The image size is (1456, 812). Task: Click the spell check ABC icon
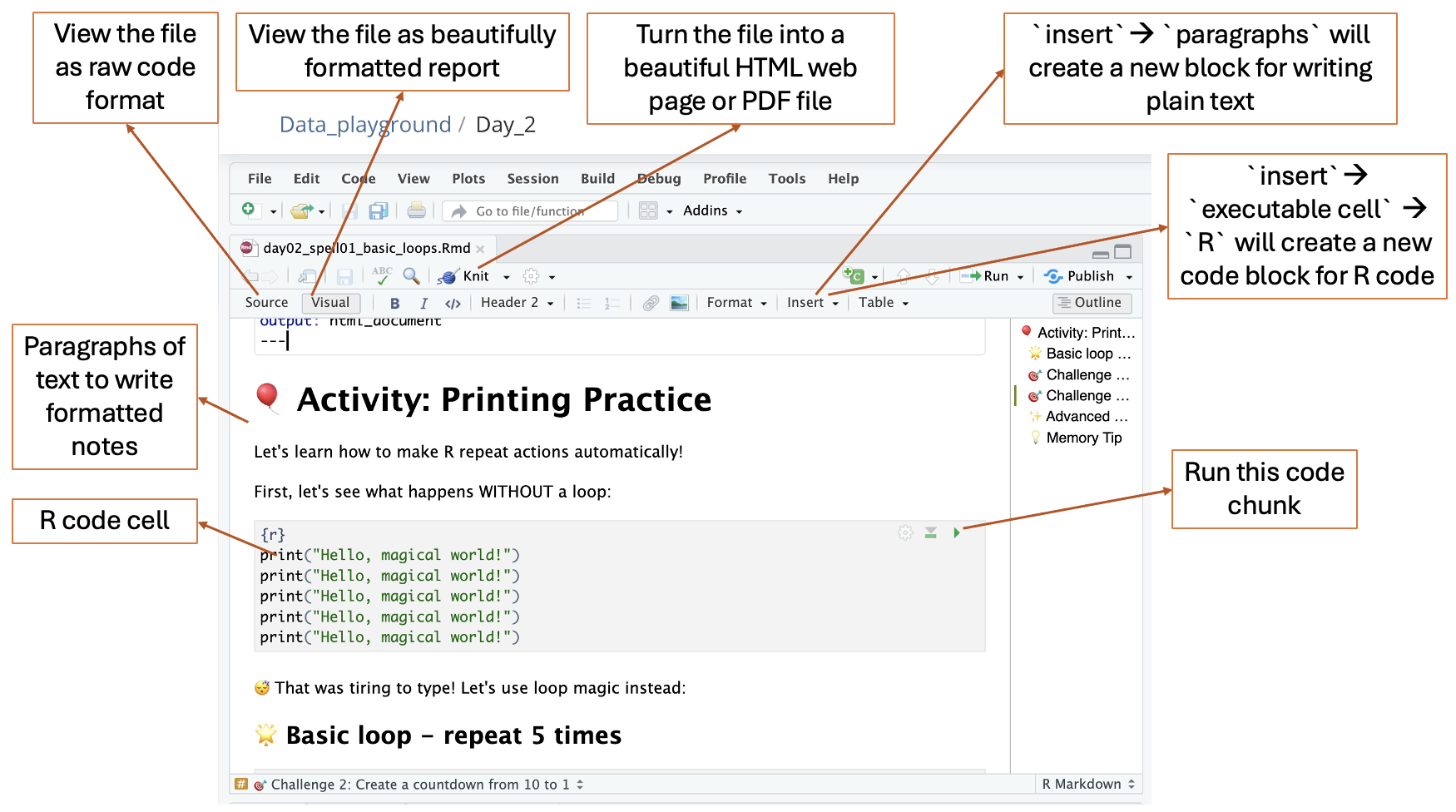click(382, 275)
